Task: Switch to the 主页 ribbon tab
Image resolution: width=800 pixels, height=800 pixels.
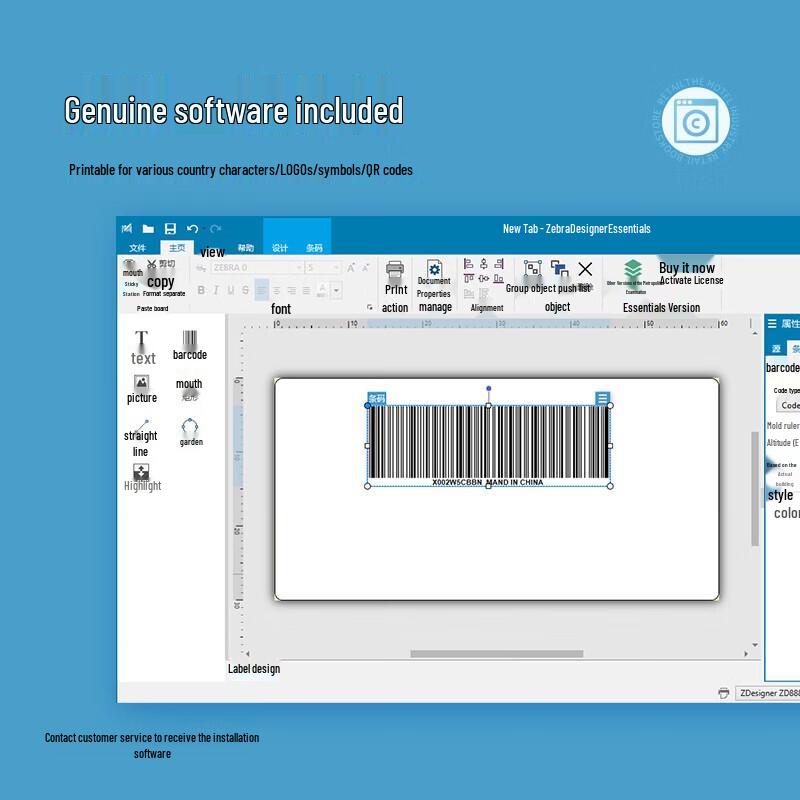Action: point(177,247)
